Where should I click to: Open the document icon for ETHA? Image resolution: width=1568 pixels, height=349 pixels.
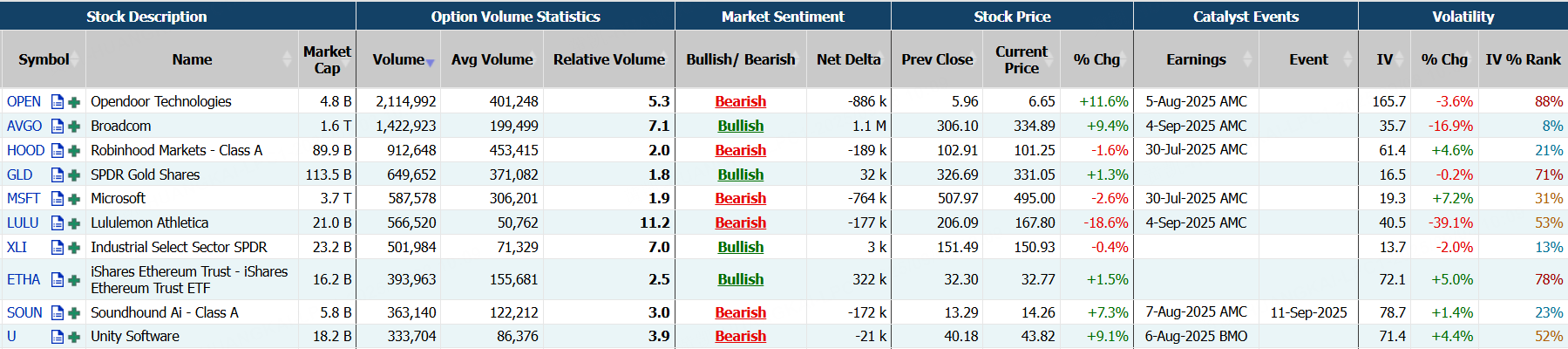pyautogui.click(x=58, y=280)
